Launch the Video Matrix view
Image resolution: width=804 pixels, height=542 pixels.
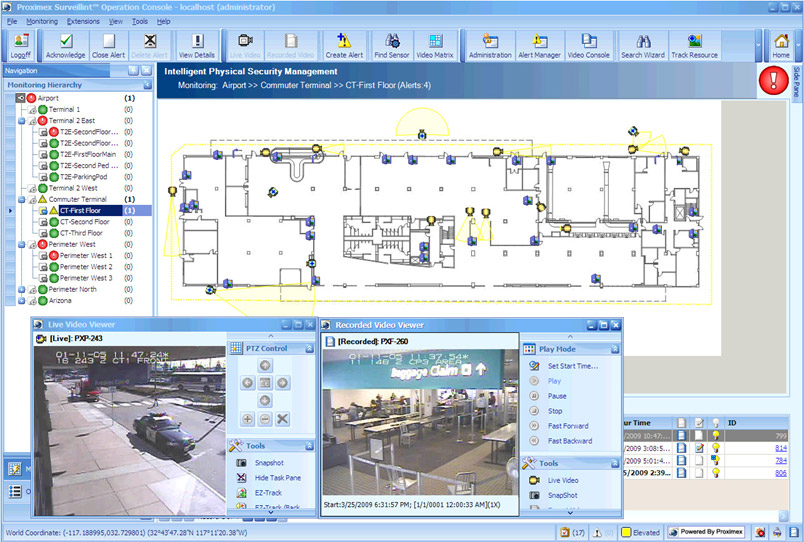[435, 46]
